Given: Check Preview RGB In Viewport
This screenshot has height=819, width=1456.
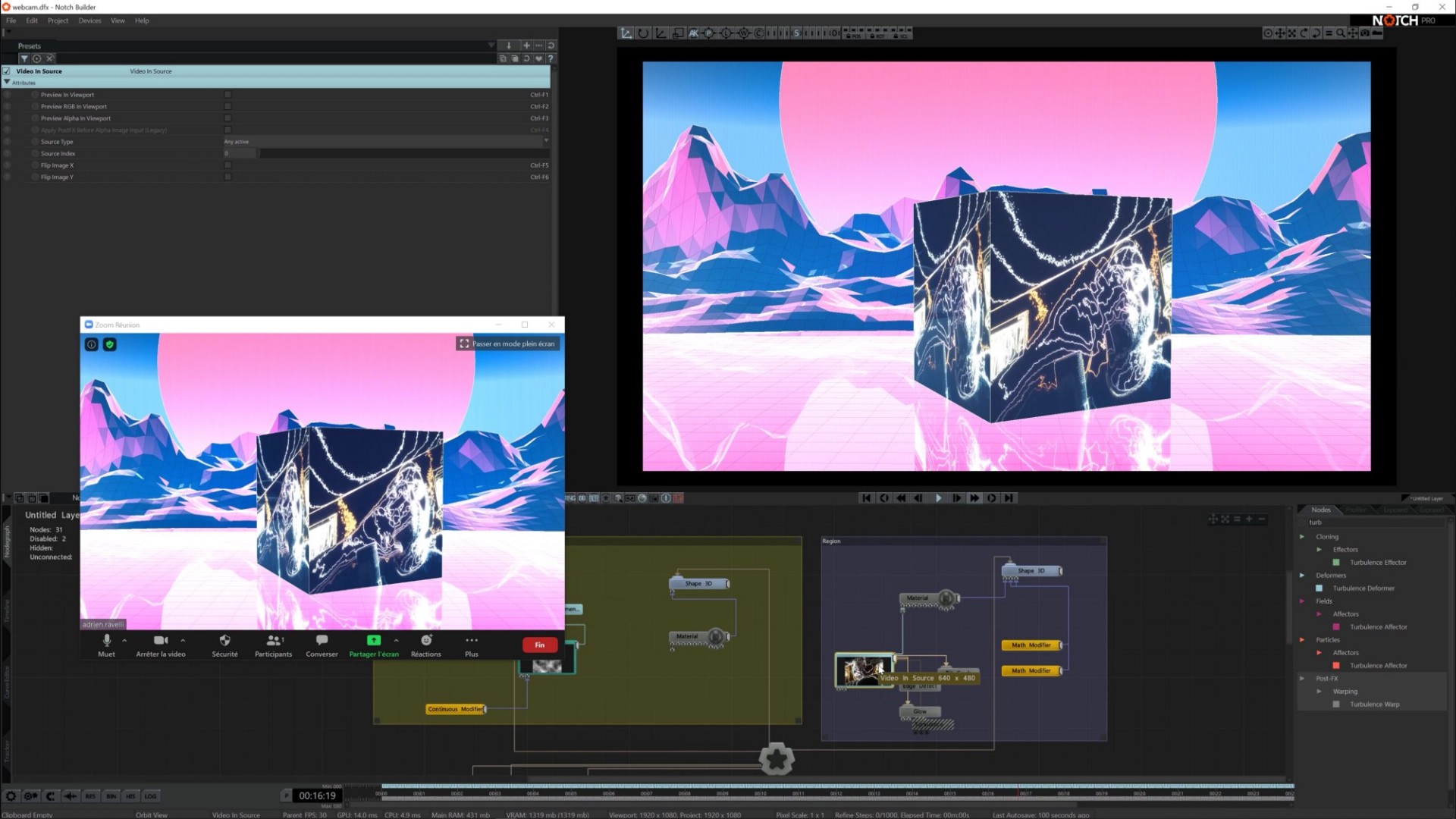Looking at the screenshot, I should (227, 106).
